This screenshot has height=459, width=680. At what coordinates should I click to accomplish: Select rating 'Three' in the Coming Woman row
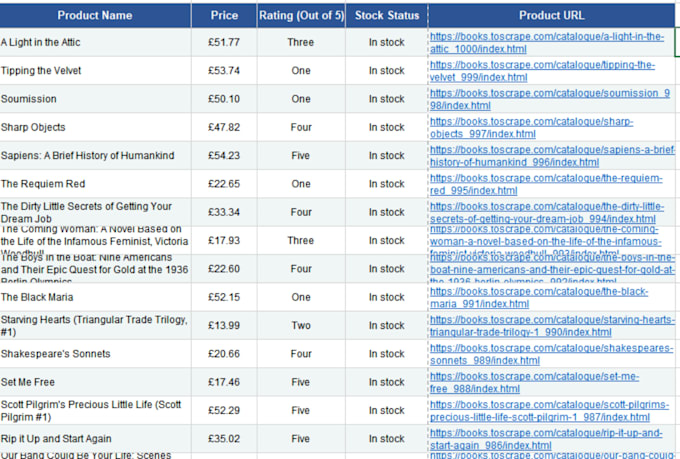301,241
